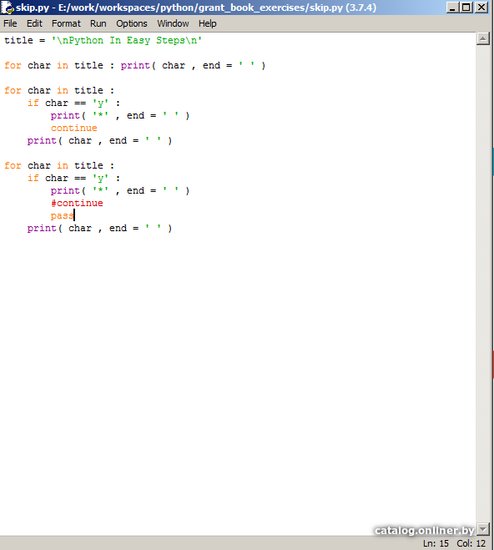Click the Col: 12 status indicator

coord(471,543)
